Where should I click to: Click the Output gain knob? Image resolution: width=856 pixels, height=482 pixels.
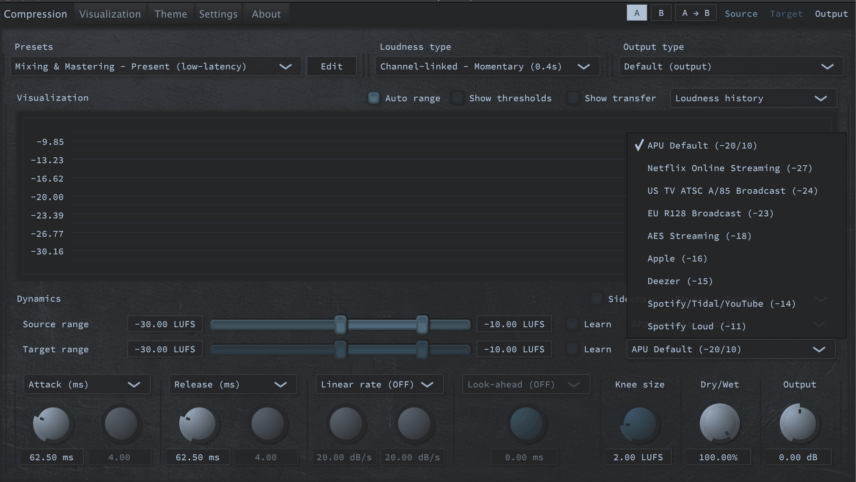tap(798, 423)
